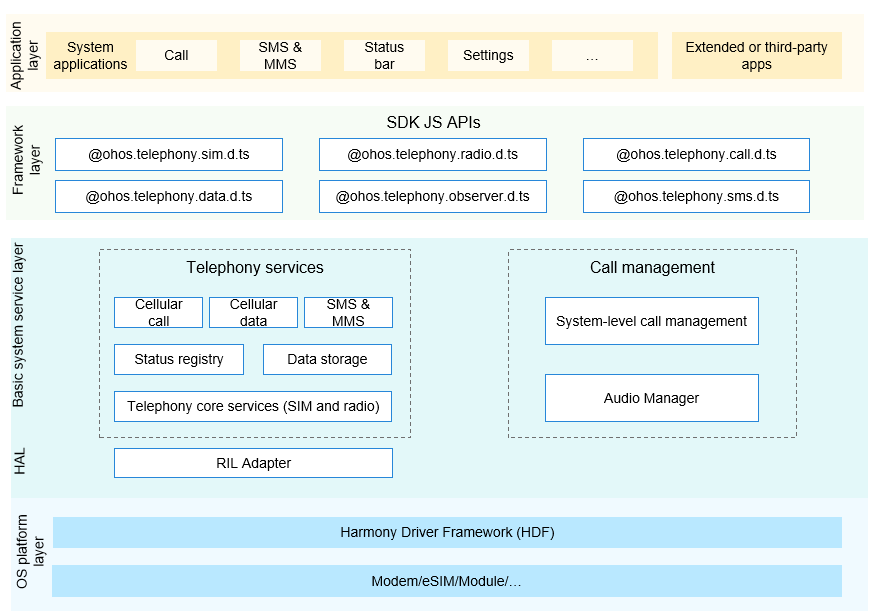Click the RIL Adapter box
This screenshot has height=616, width=872.
[253, 463]
